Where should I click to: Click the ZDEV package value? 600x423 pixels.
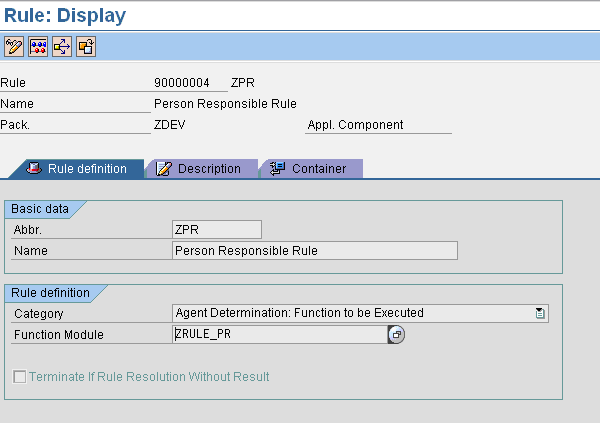point(170,125)
